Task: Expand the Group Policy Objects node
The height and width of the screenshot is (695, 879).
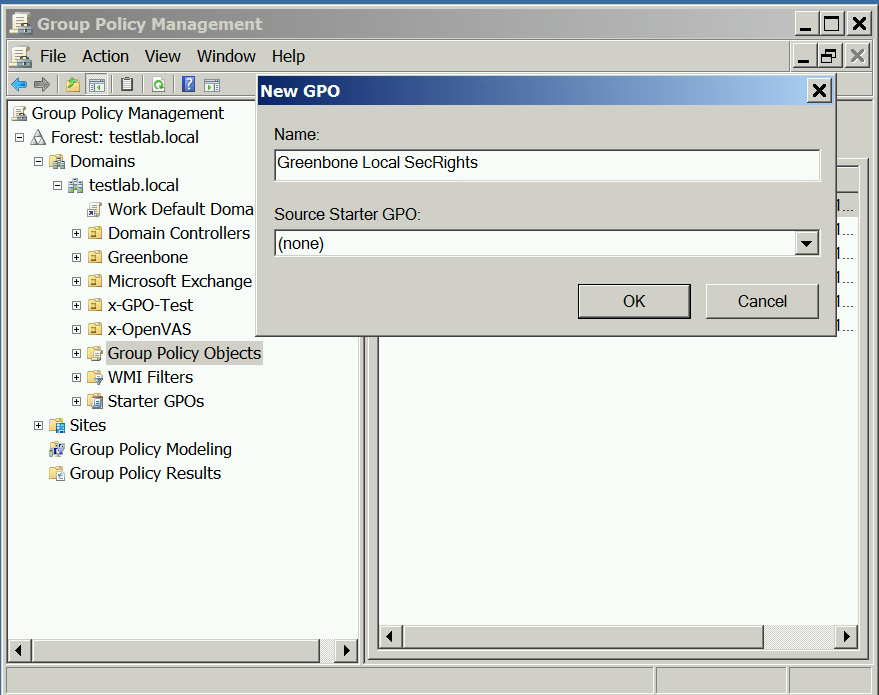Action: 77,354
